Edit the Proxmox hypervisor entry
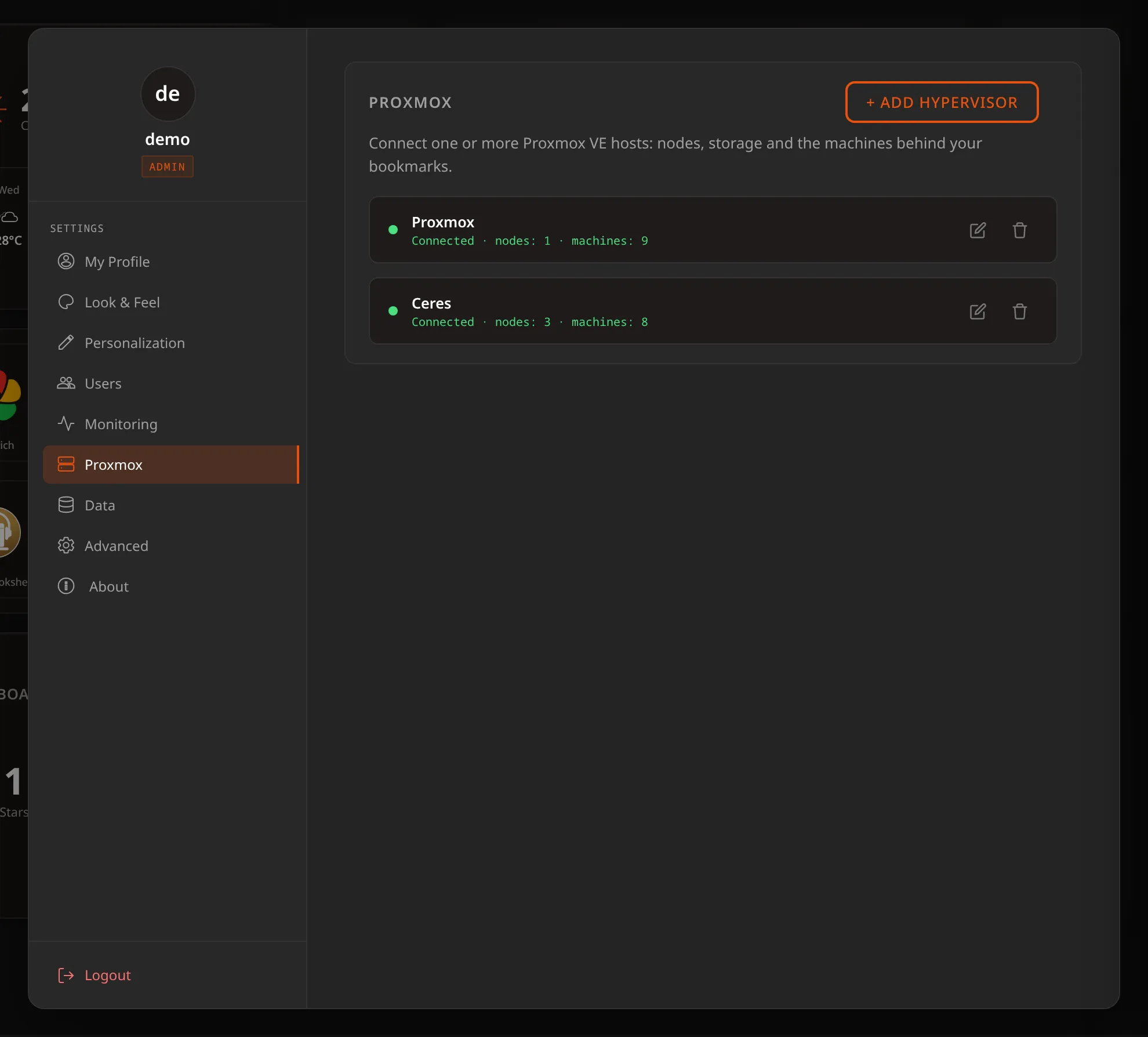The height and width of the screenshot is (1037, 1148). (x=978, y=230)
